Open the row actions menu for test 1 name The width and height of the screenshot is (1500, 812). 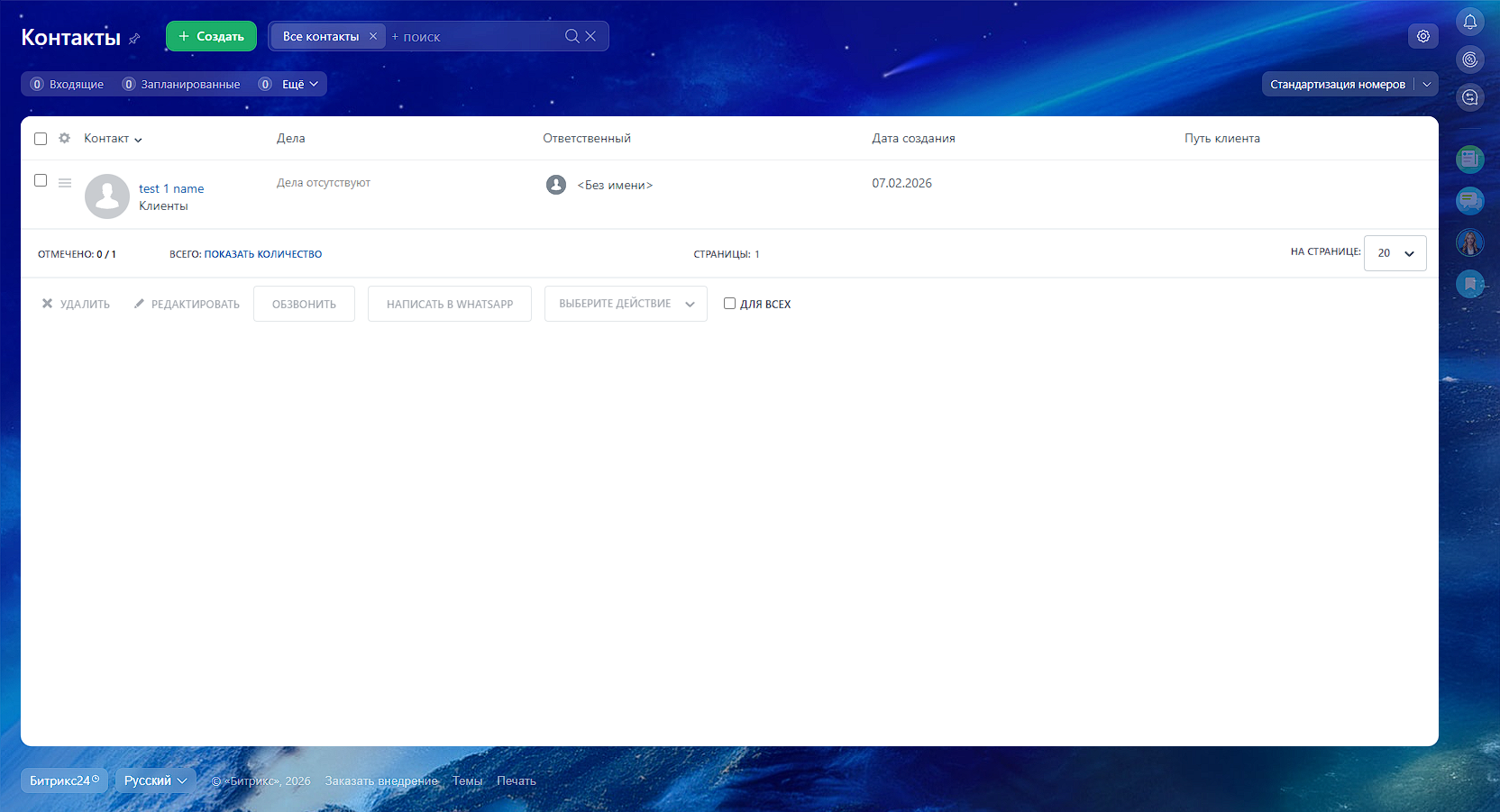[x=65, y=183]
